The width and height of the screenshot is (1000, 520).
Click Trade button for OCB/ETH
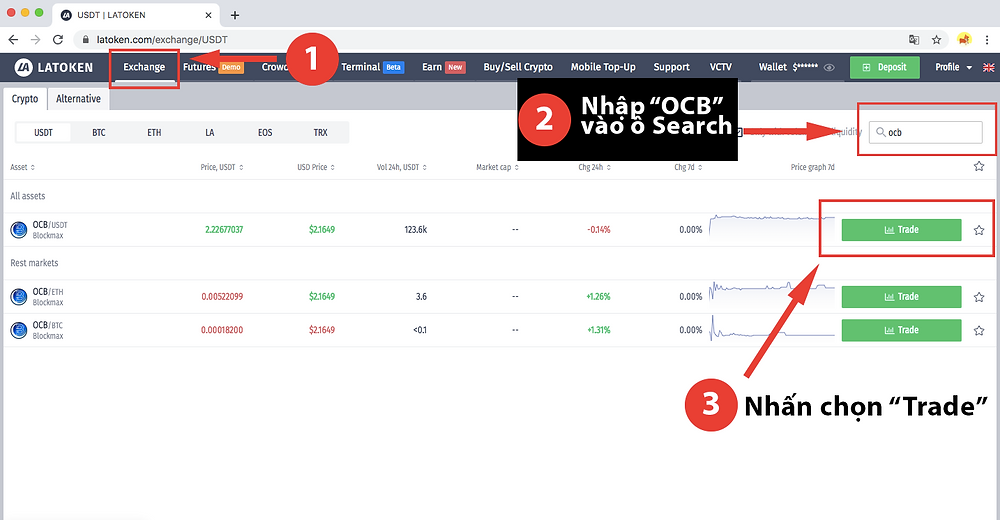[x=901, y=297]
